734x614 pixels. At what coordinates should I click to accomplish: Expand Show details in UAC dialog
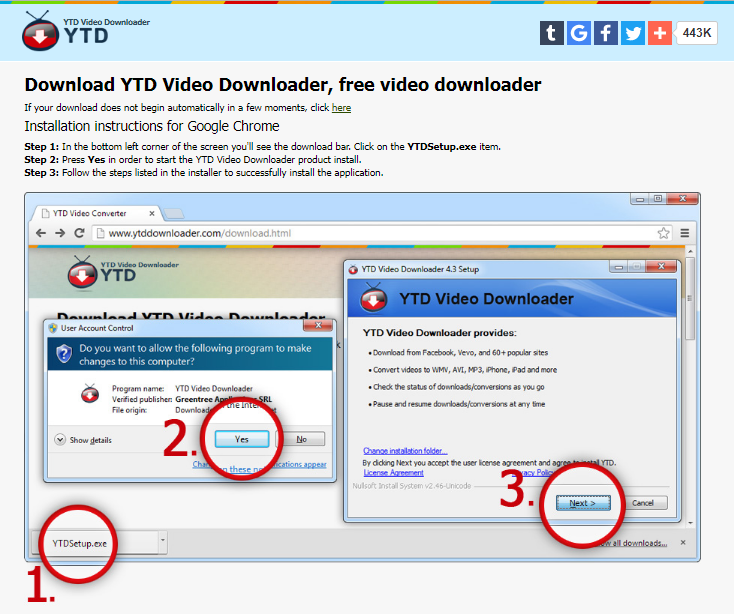(83, 440)
